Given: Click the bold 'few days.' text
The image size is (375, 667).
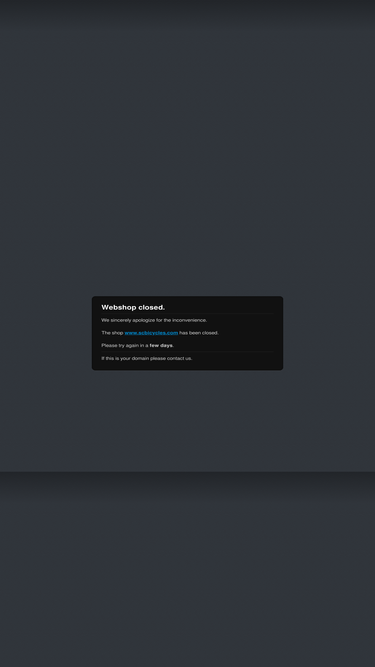Looking at the screenshot, I should tap(162, 345).
